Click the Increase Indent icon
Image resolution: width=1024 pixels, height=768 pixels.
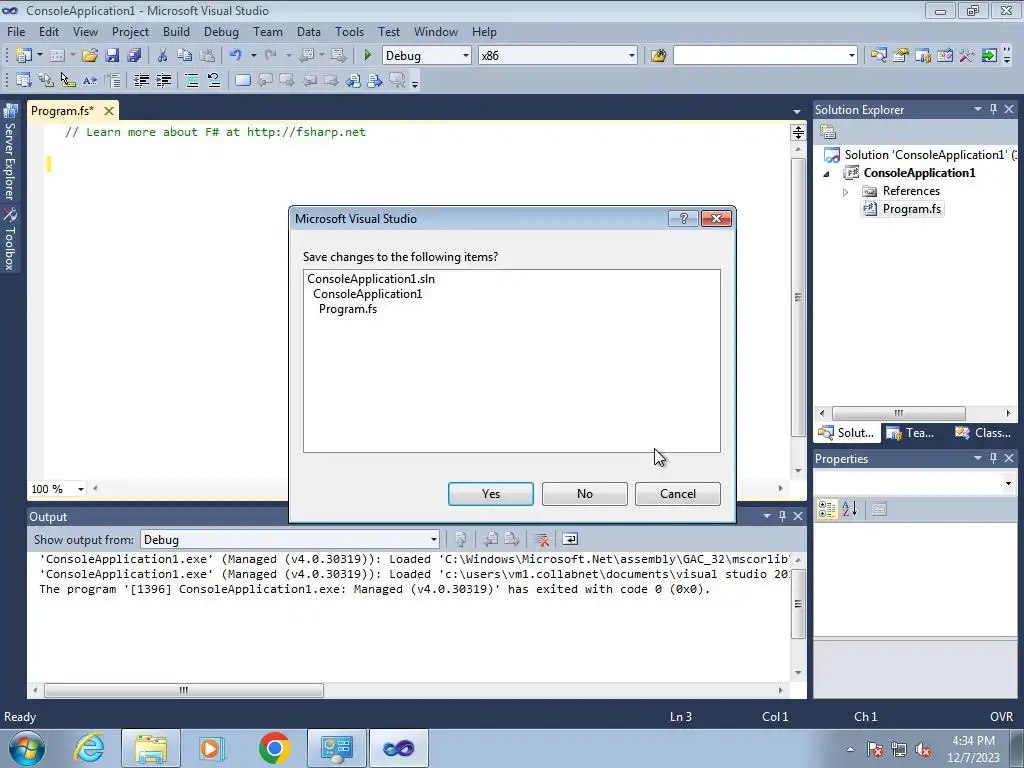pos(163,80)
